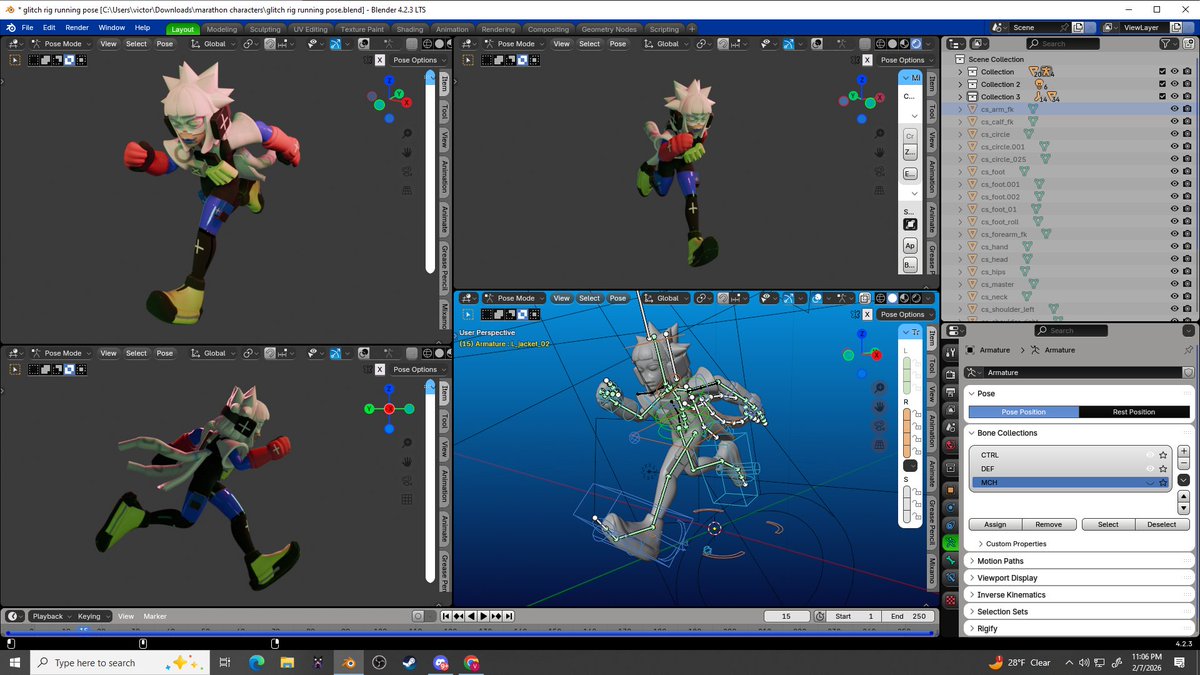
Task: Pin the Armature properties context
Action: pyautogui.click(x=1188, y=350)
